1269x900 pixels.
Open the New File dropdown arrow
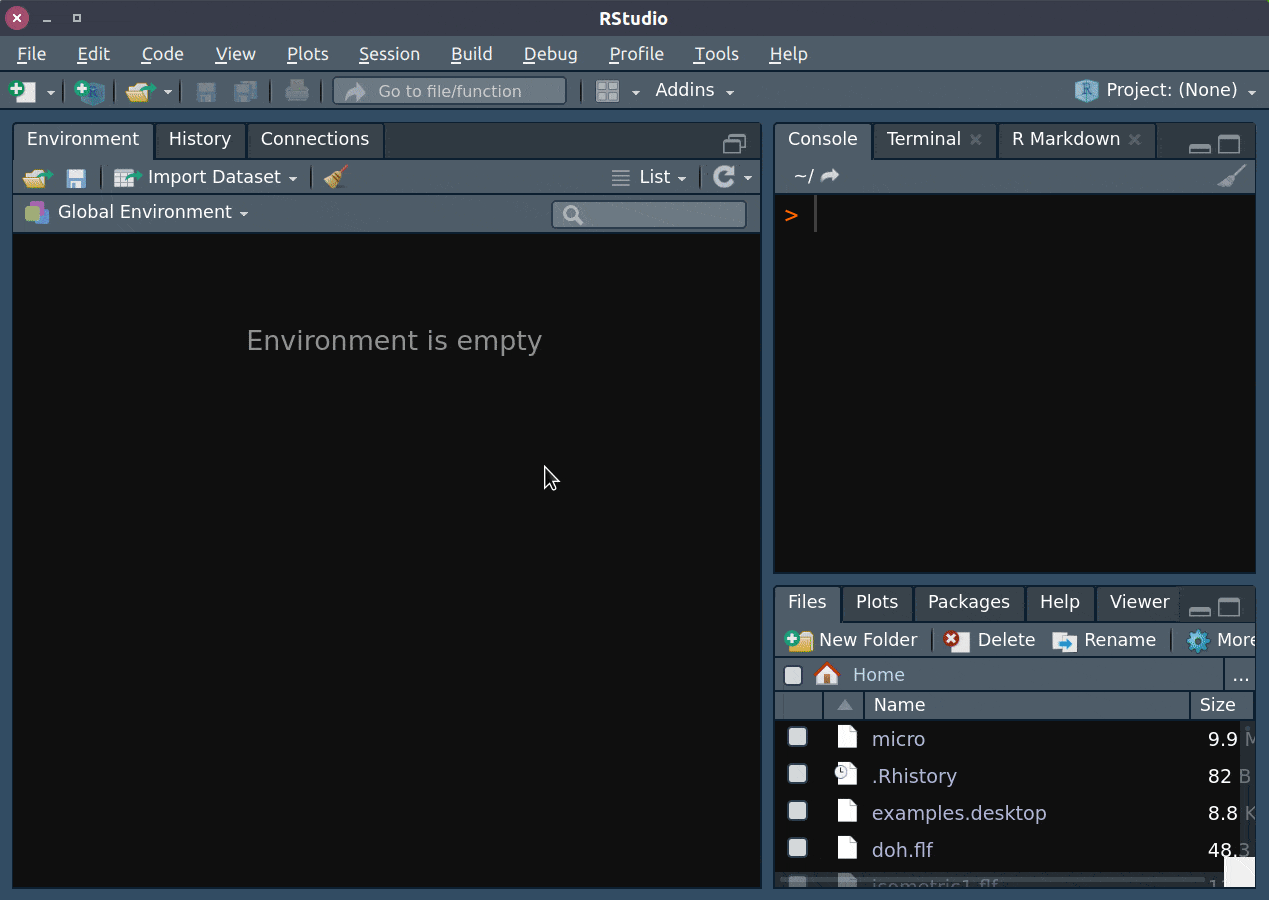[51, 93]
